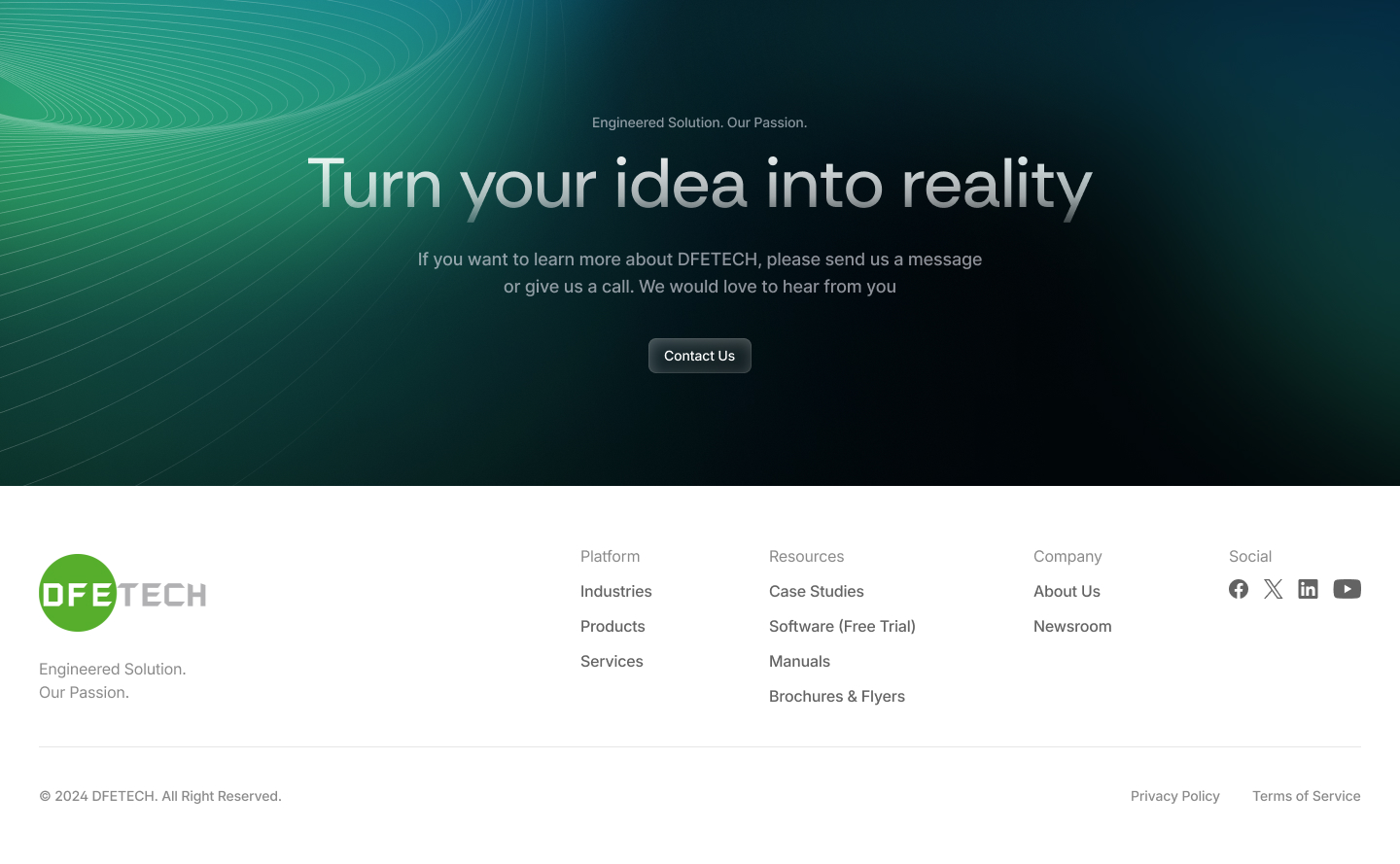The image size is (1400, 864).
Task: Click the DFETECH logo in footer
Action: [x=122, y=593]
